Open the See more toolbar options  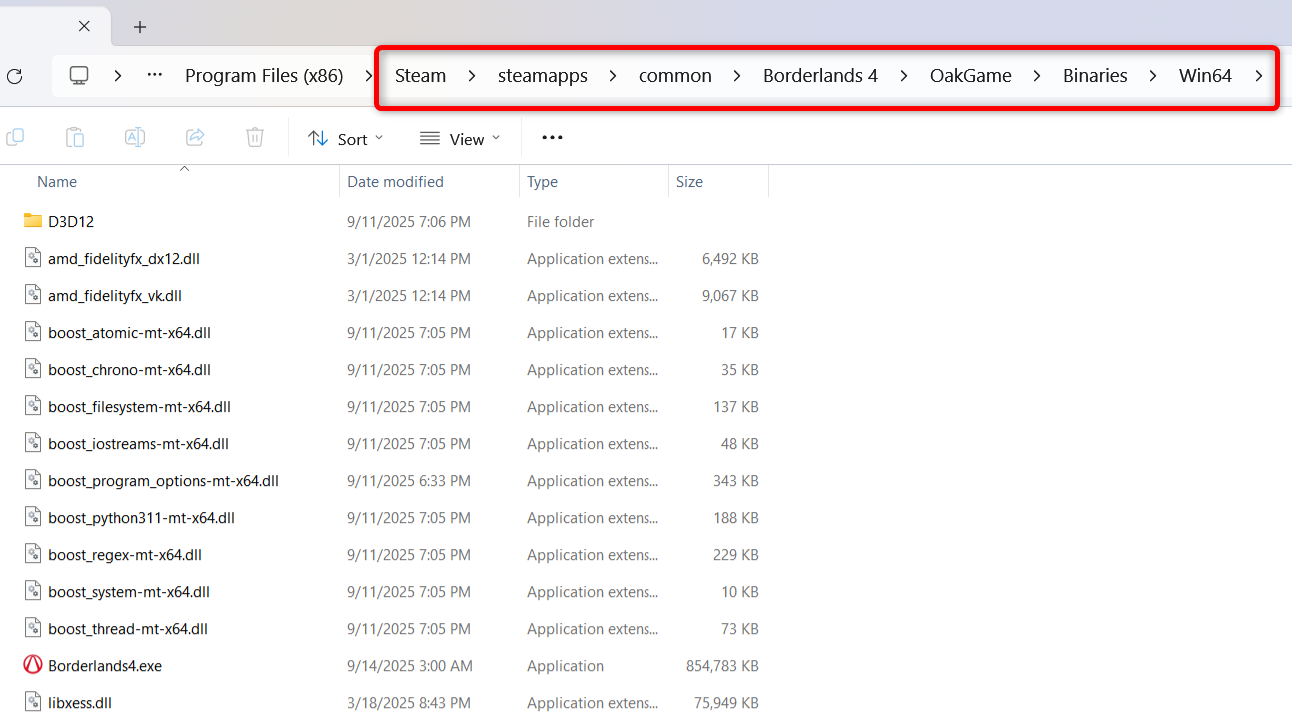[552, 138]
